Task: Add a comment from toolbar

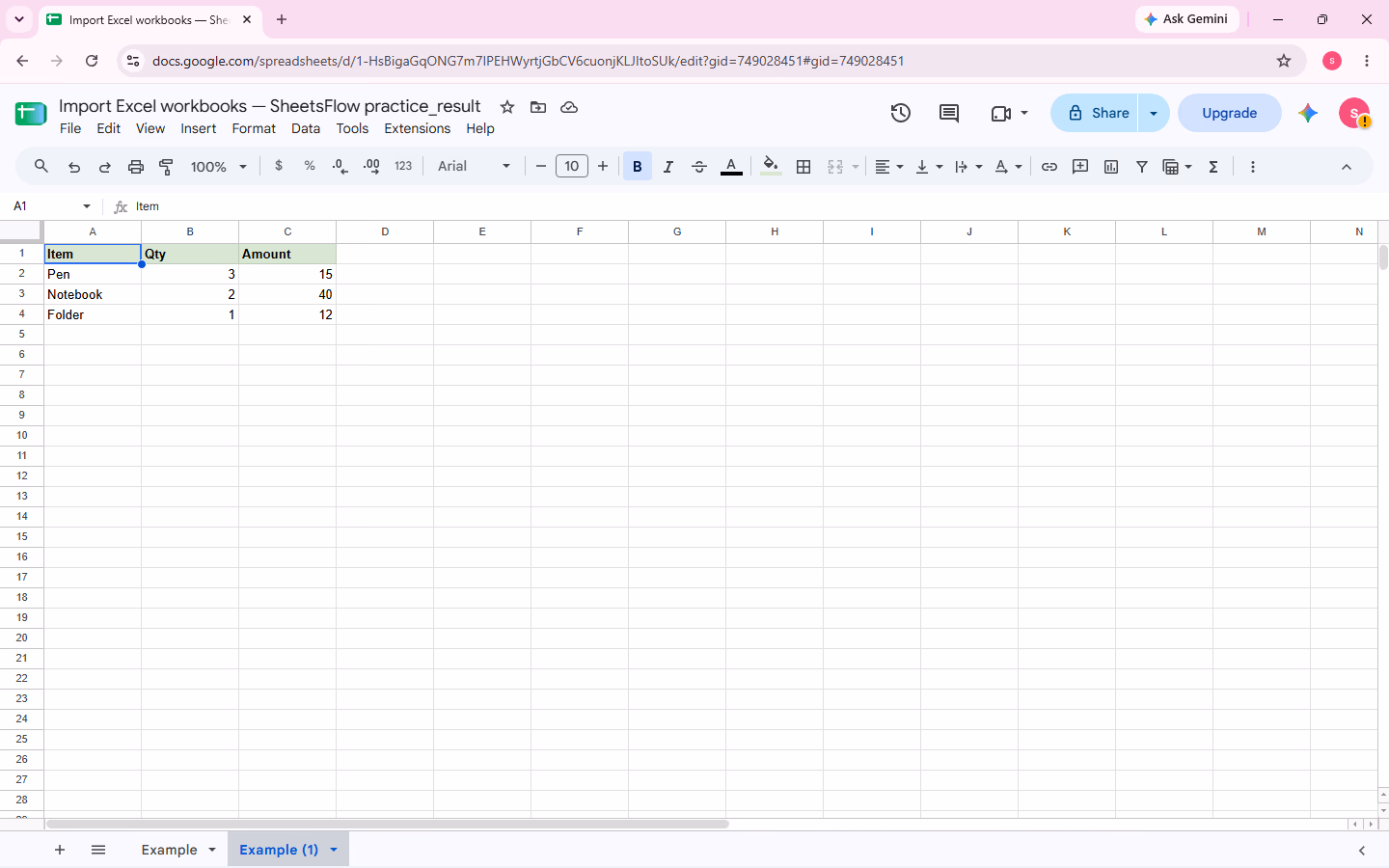Action: (1080, 167)
